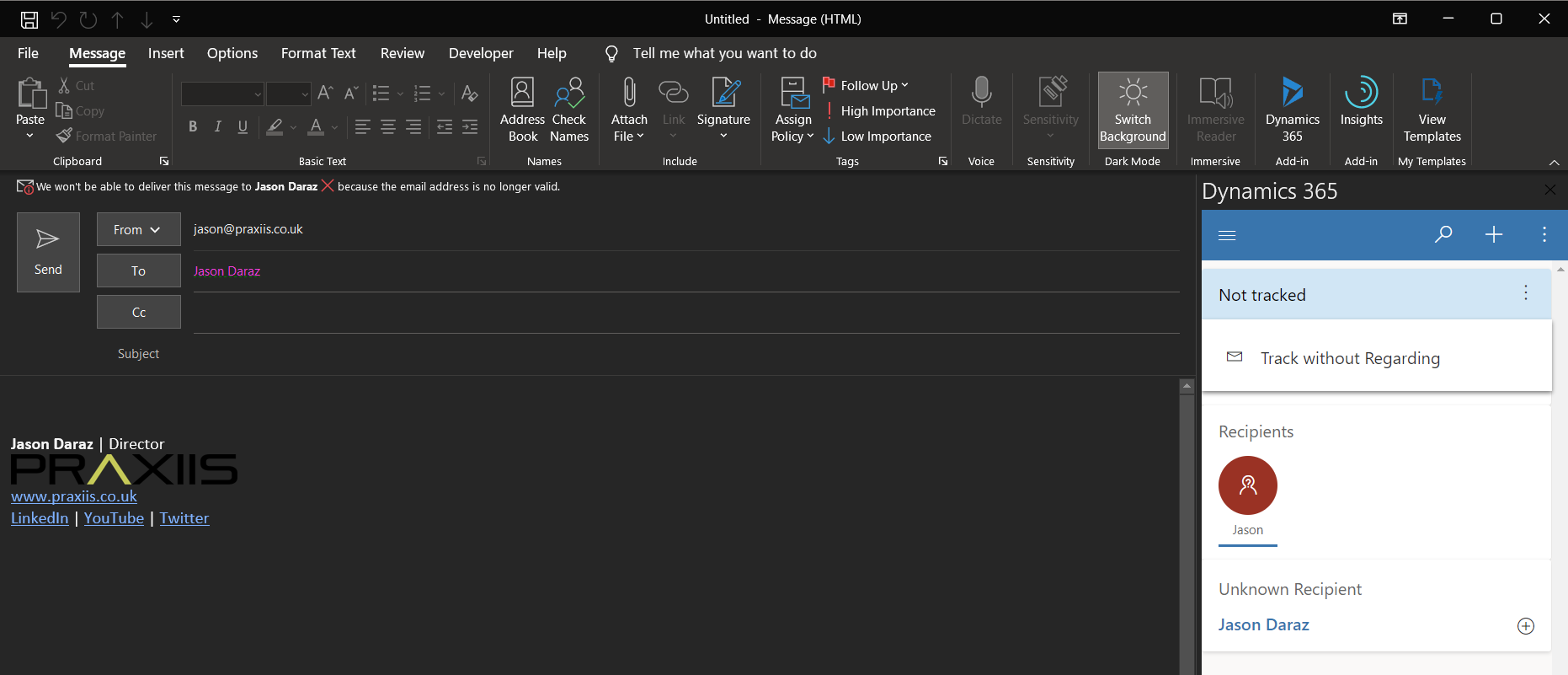Open font color dropdown arrow
The height and width of the screenshot is (675, 1568).
point(334,127)
